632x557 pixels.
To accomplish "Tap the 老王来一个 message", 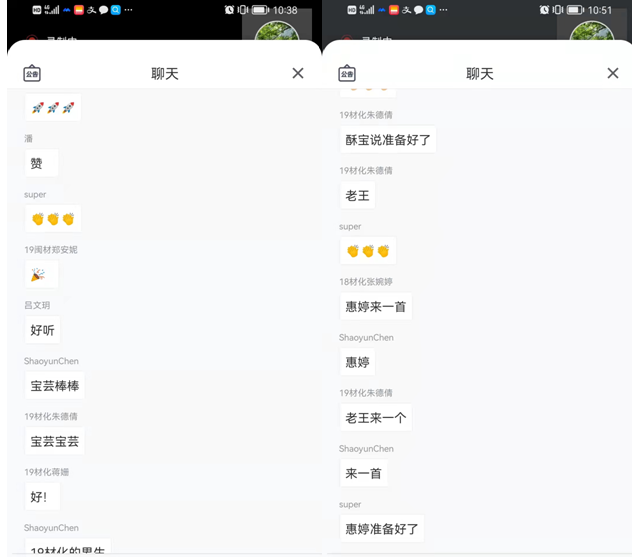I will point(376,418).
